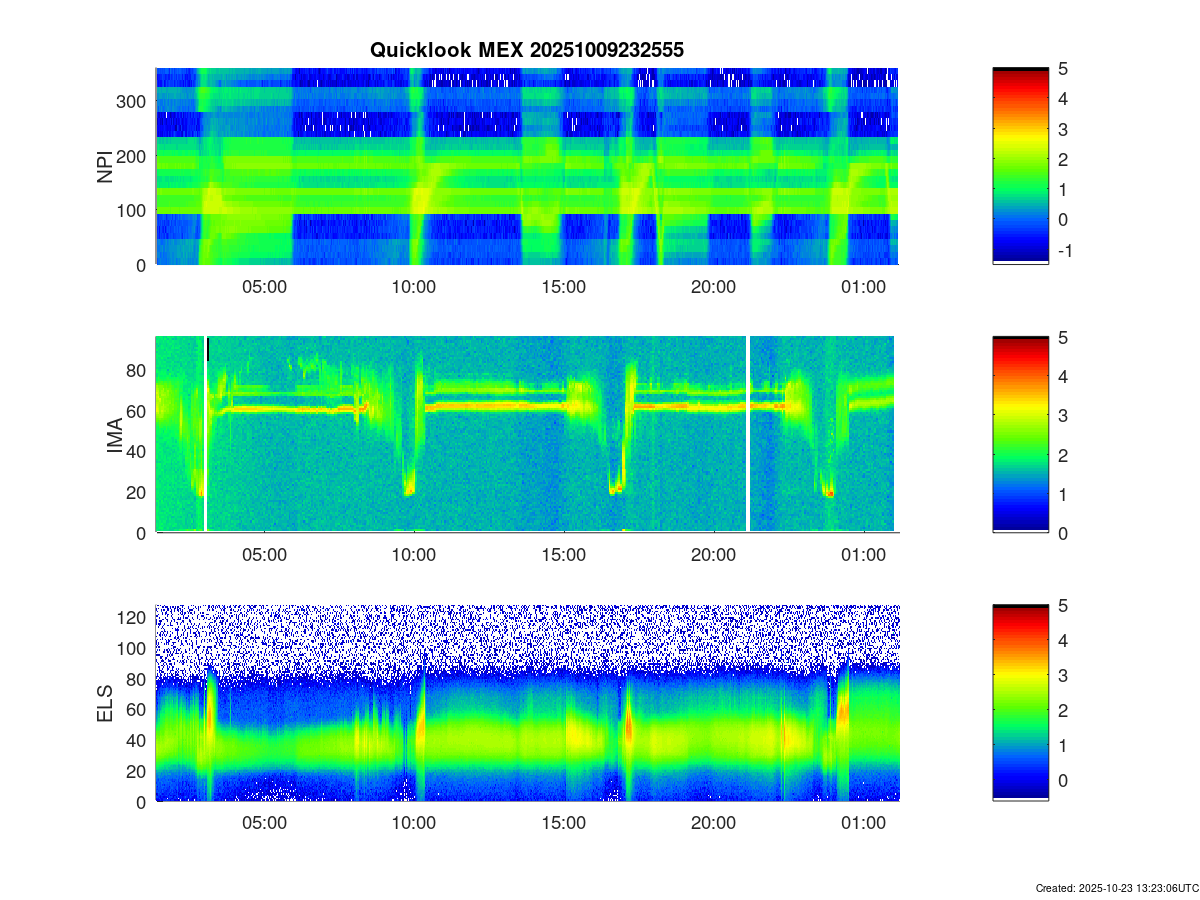Click the 20:00 tick label under ELS plot
Viewport: 1200px width, 900px height.
713,823
